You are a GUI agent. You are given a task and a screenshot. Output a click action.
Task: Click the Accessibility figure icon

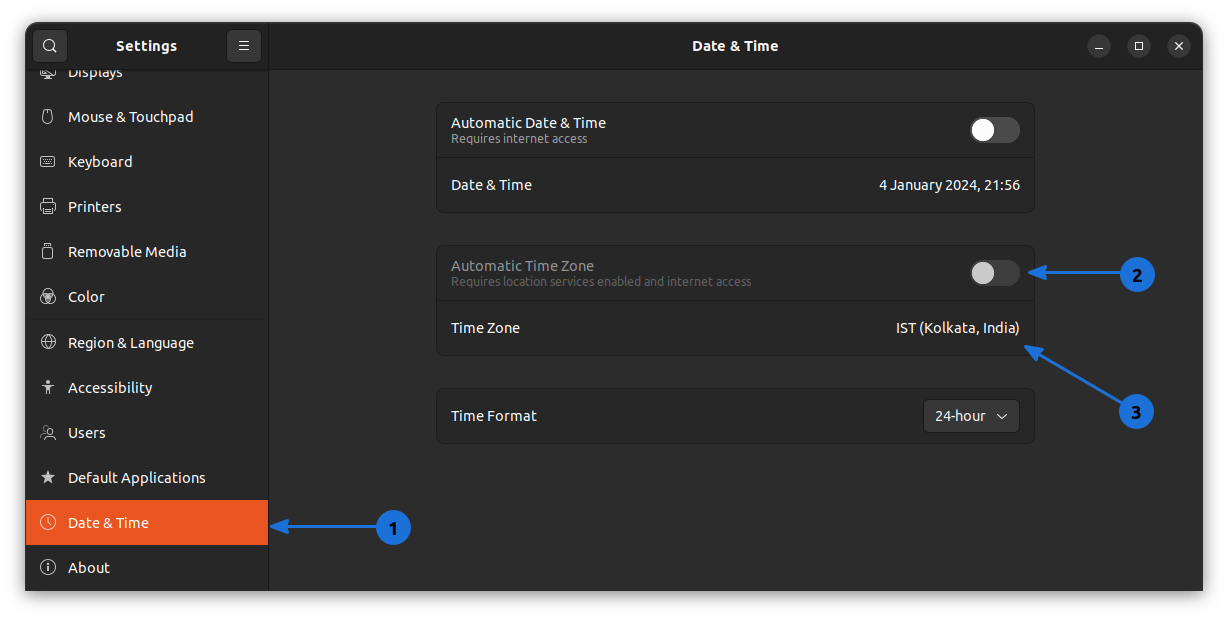[47, 387]
